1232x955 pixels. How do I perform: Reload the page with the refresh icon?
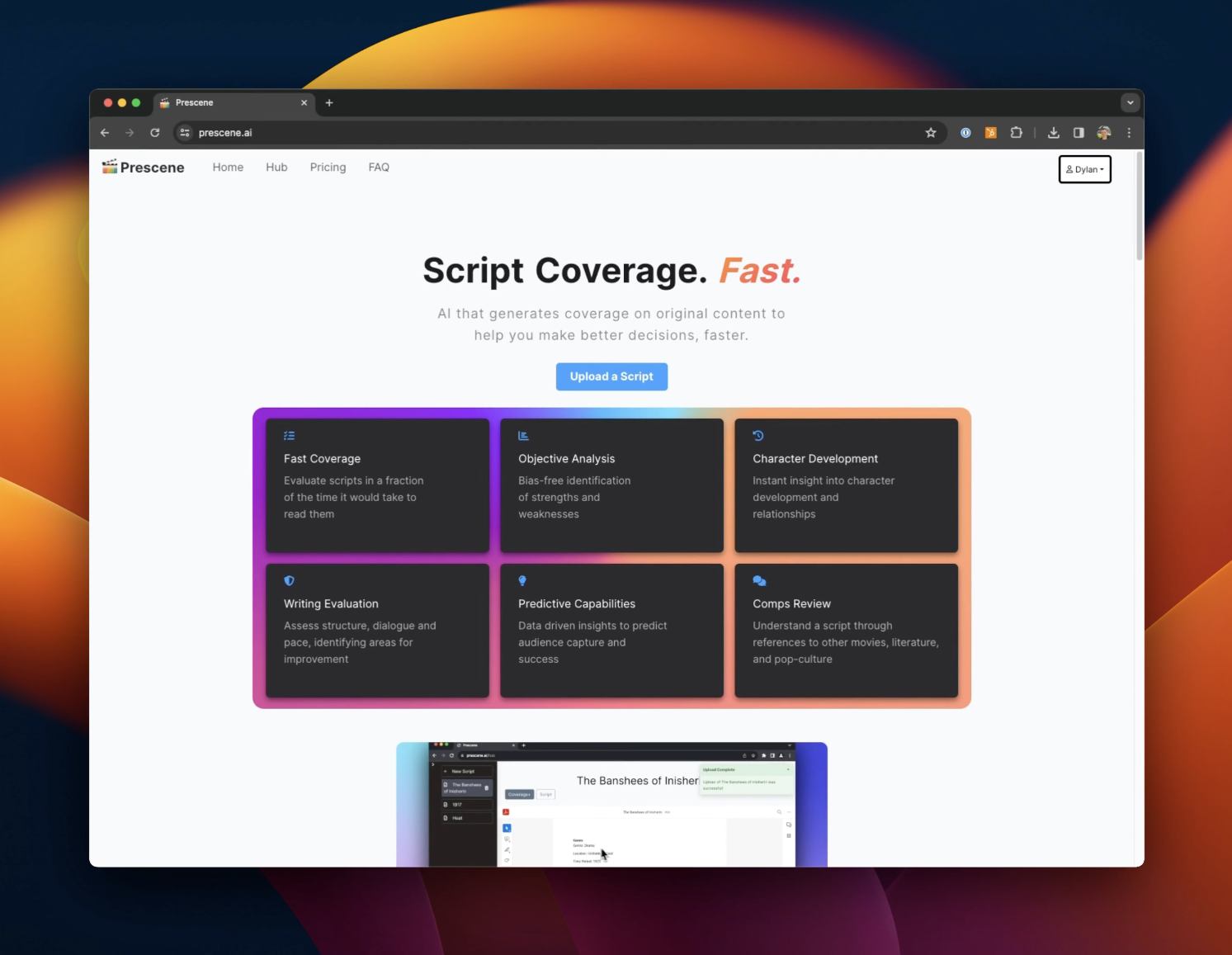click(x=154, y=133)
